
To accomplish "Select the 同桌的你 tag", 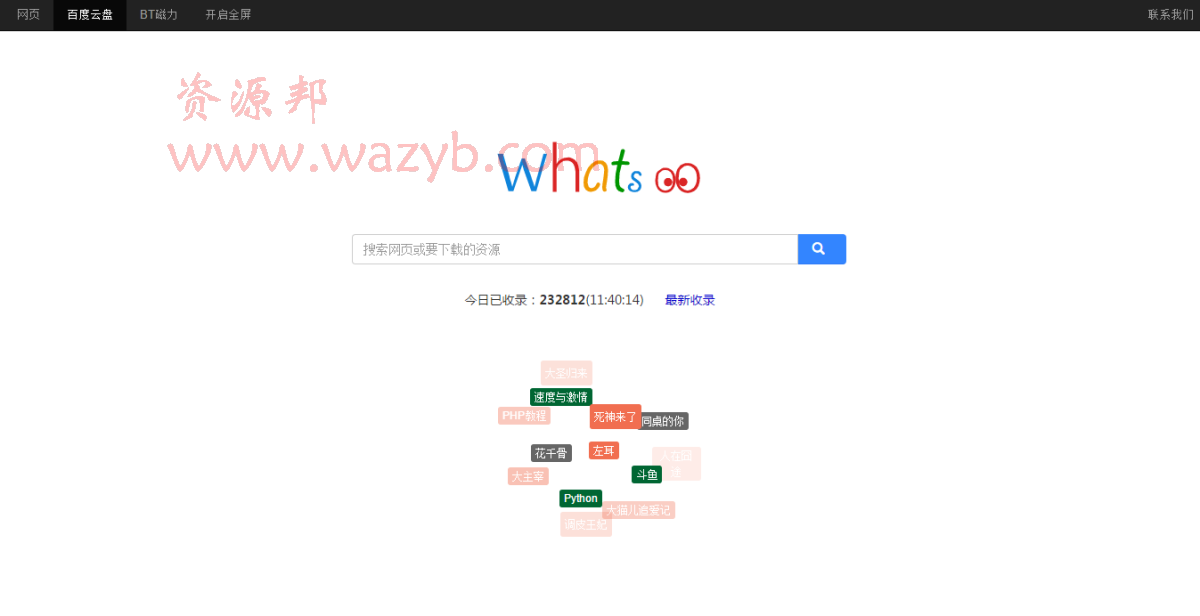I will click(x=663, y=421).
